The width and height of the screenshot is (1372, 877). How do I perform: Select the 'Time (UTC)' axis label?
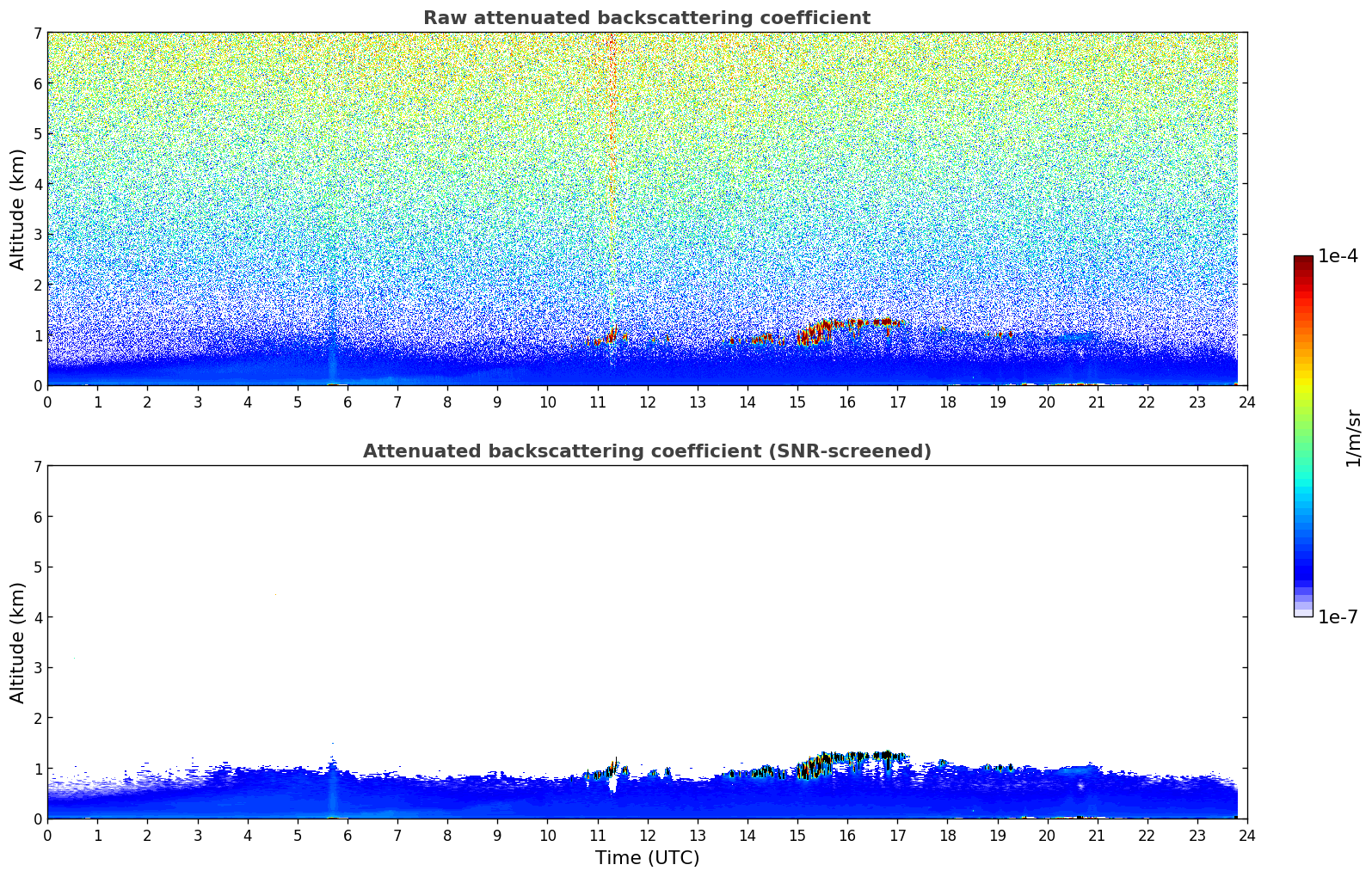click(x=647, y=858)
